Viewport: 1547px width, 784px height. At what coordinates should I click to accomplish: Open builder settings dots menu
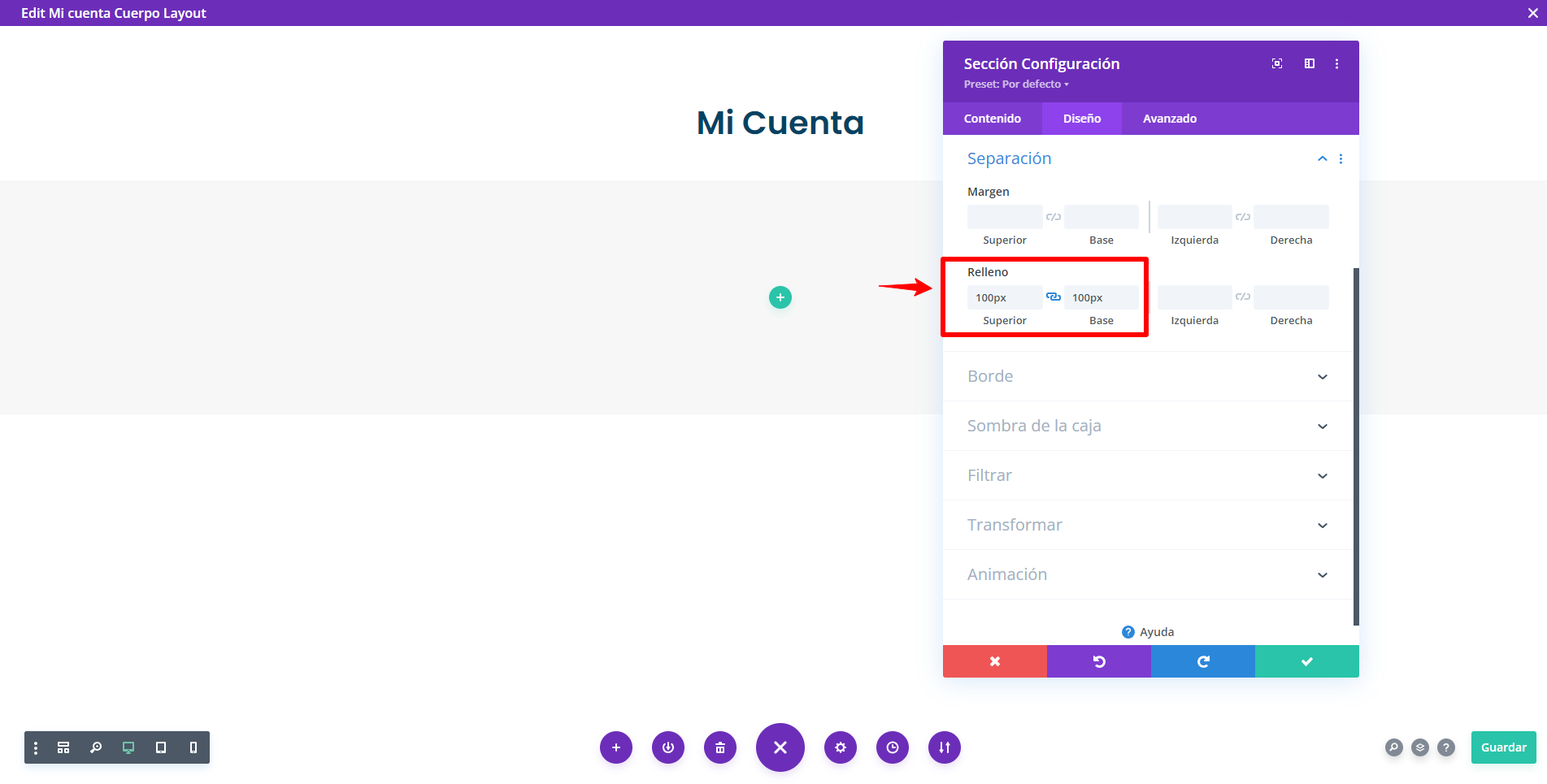(x=36, y=747)
